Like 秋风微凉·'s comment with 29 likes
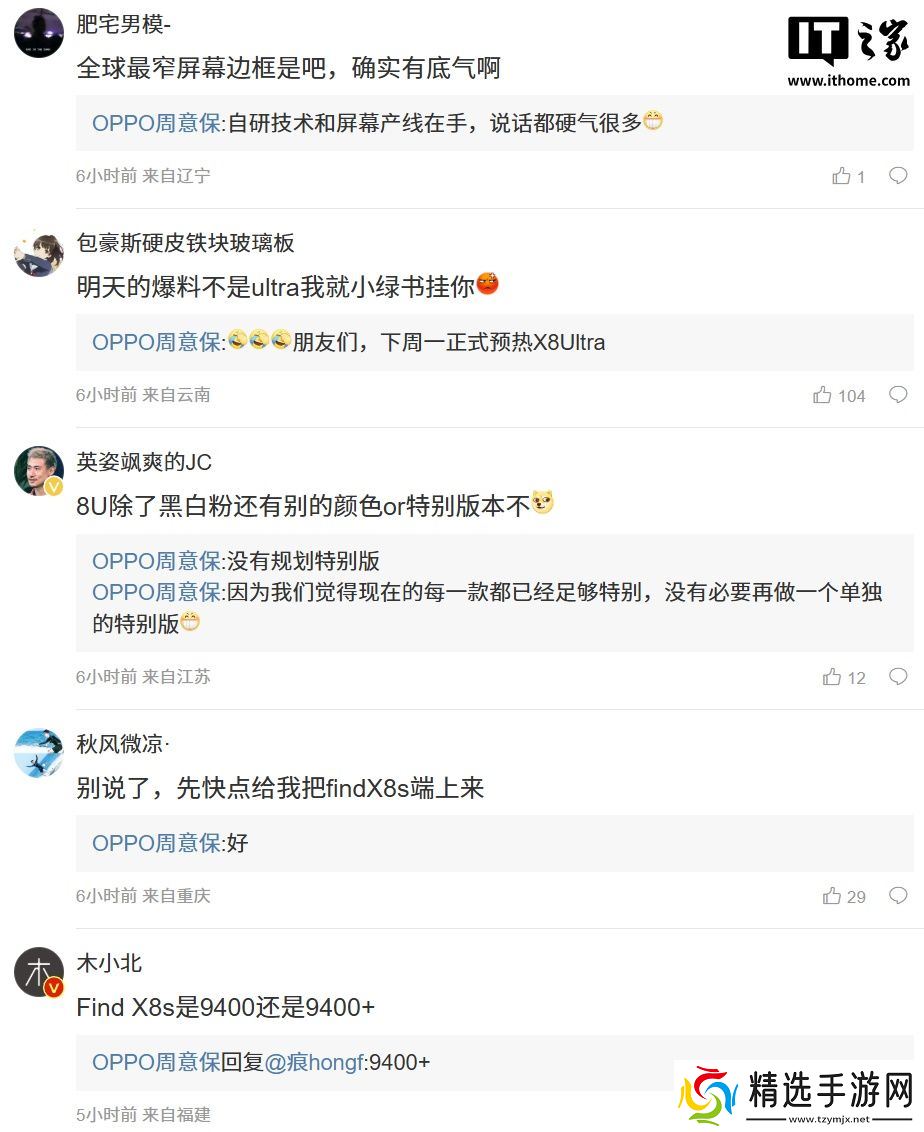The width and height of the screenshot is (924, 1132). click(x=832, y=897)
